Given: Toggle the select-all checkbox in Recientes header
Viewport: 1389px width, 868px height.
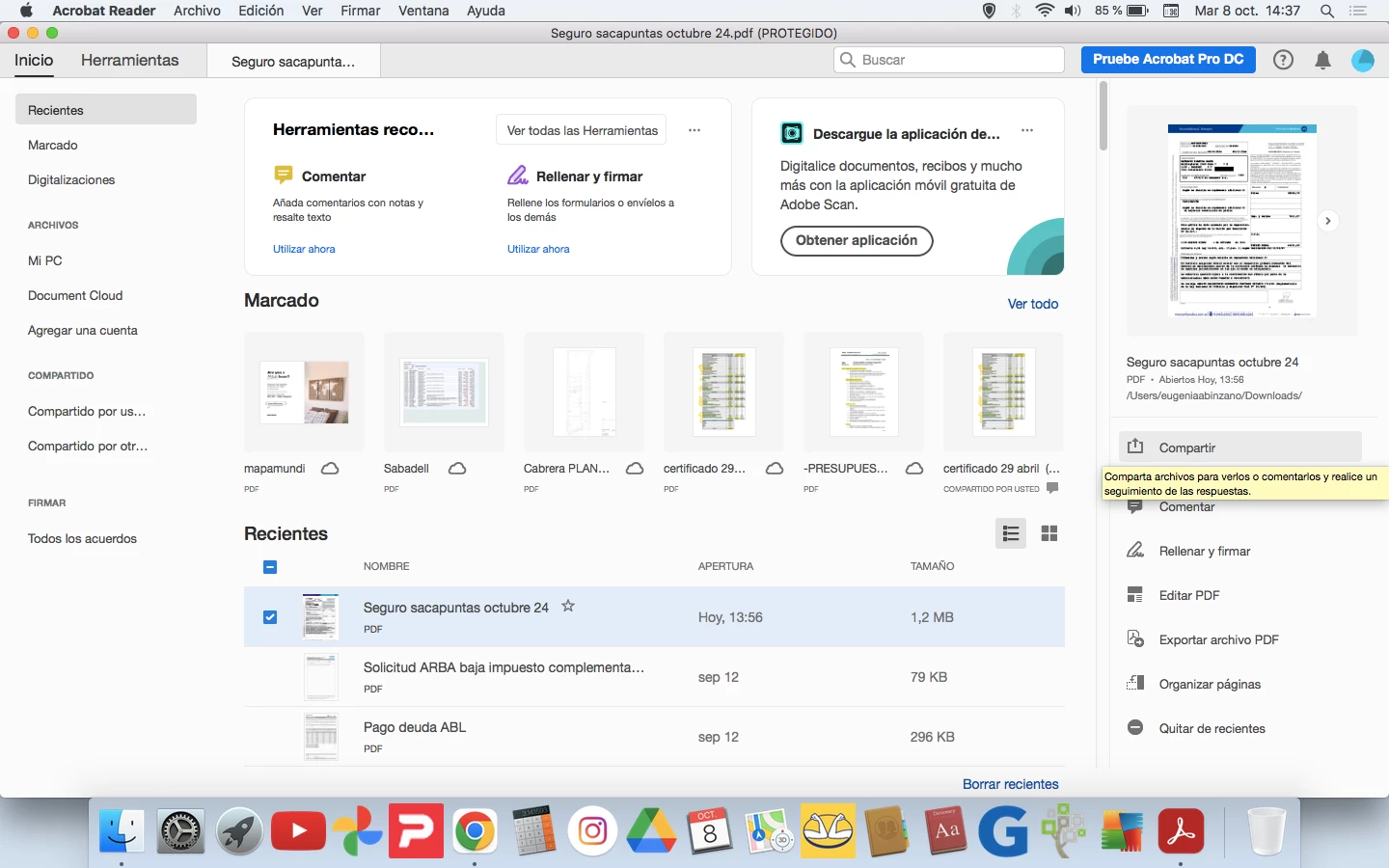Looking at the screenshot, I should (x=270, y=567).
